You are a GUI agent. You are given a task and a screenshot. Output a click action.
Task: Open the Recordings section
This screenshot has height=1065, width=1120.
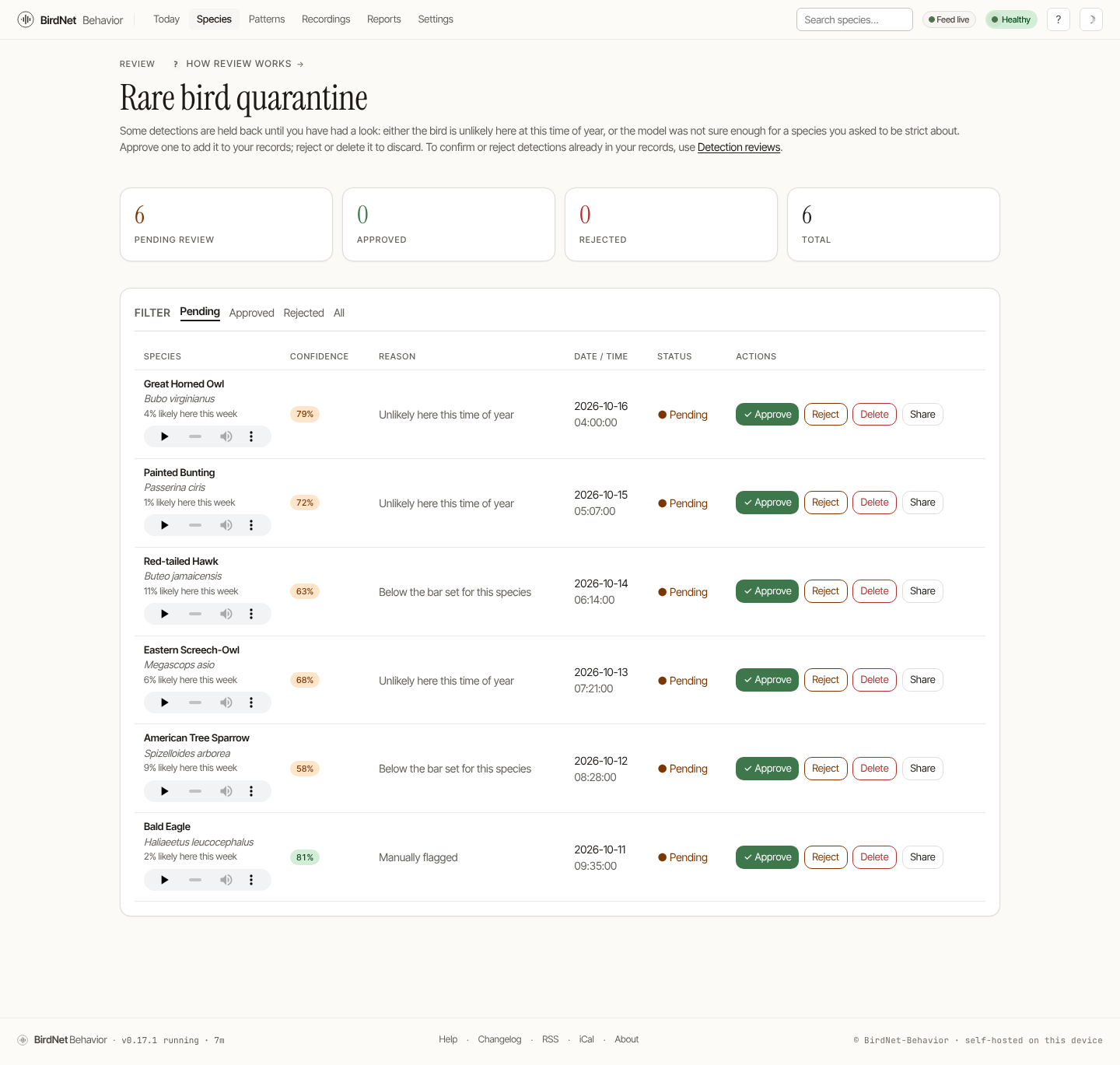pos(326,19)
